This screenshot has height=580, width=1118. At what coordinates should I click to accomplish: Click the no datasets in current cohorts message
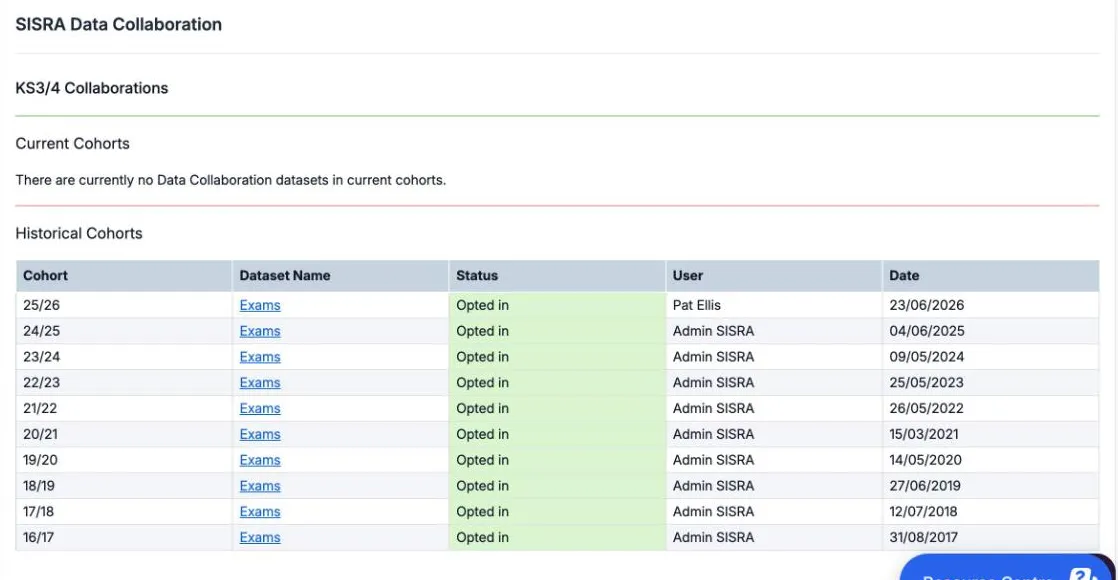tap(230, 180)
